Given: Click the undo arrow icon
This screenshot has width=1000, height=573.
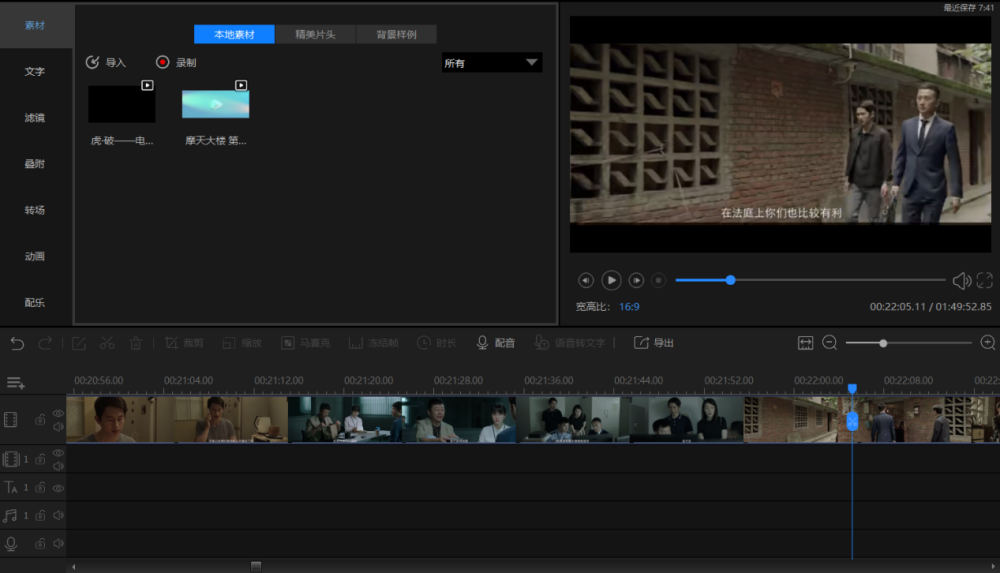Looking at the screenshot, I should pos(17,343).
